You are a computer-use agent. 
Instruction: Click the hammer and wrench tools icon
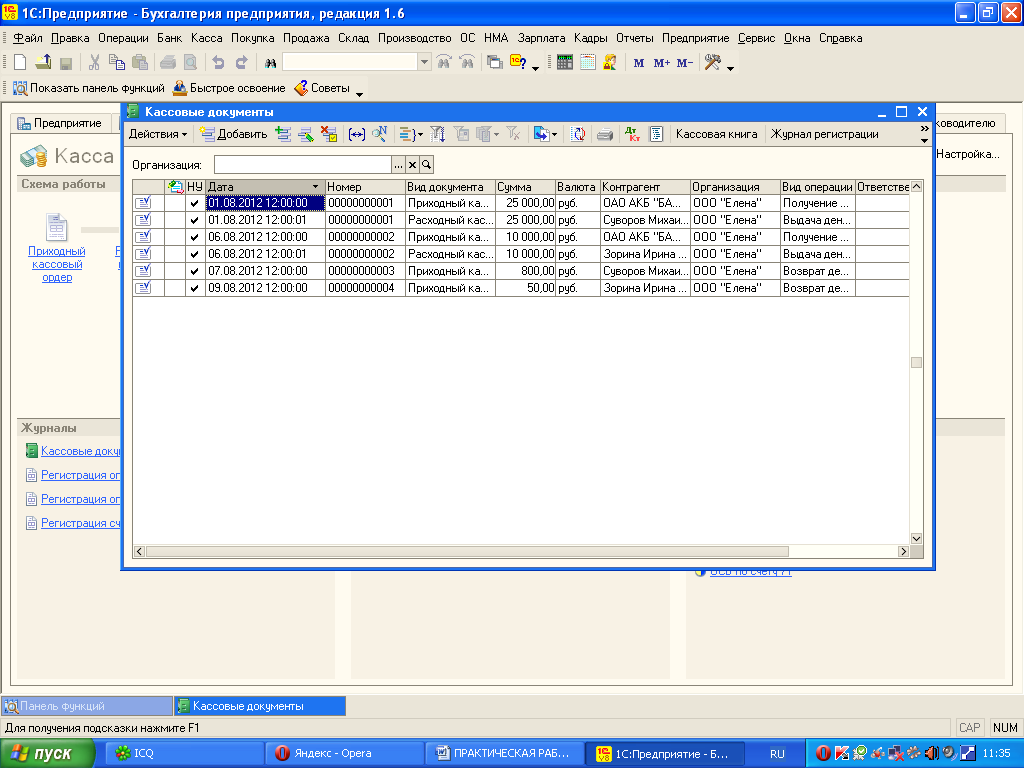pyautogui.click(x=712, y=63)
